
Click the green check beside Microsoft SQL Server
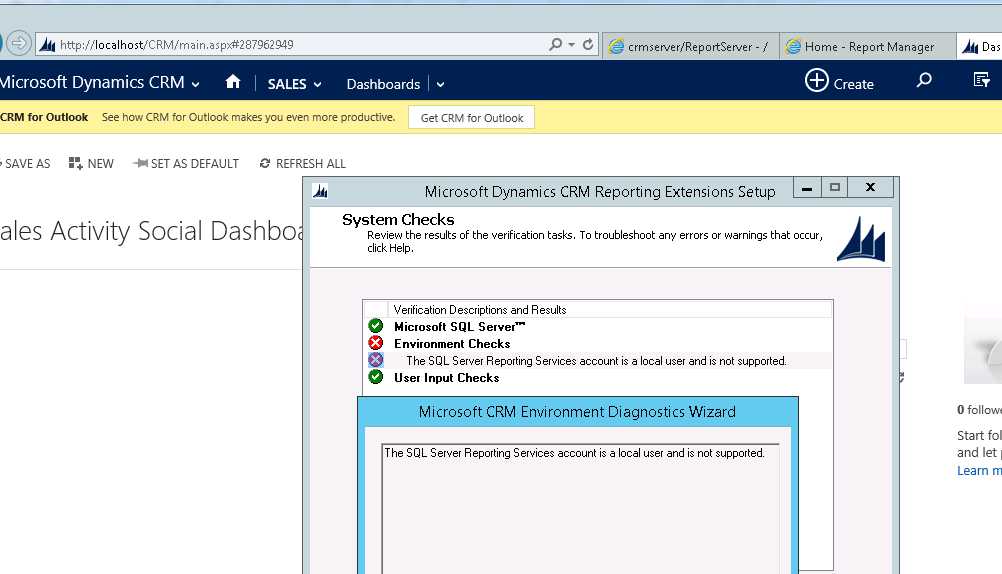click(376, 326)
